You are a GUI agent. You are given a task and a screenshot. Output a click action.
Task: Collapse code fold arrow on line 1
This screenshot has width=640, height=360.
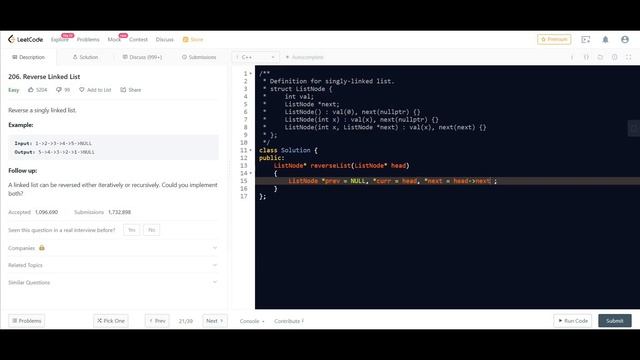[251, 73]
